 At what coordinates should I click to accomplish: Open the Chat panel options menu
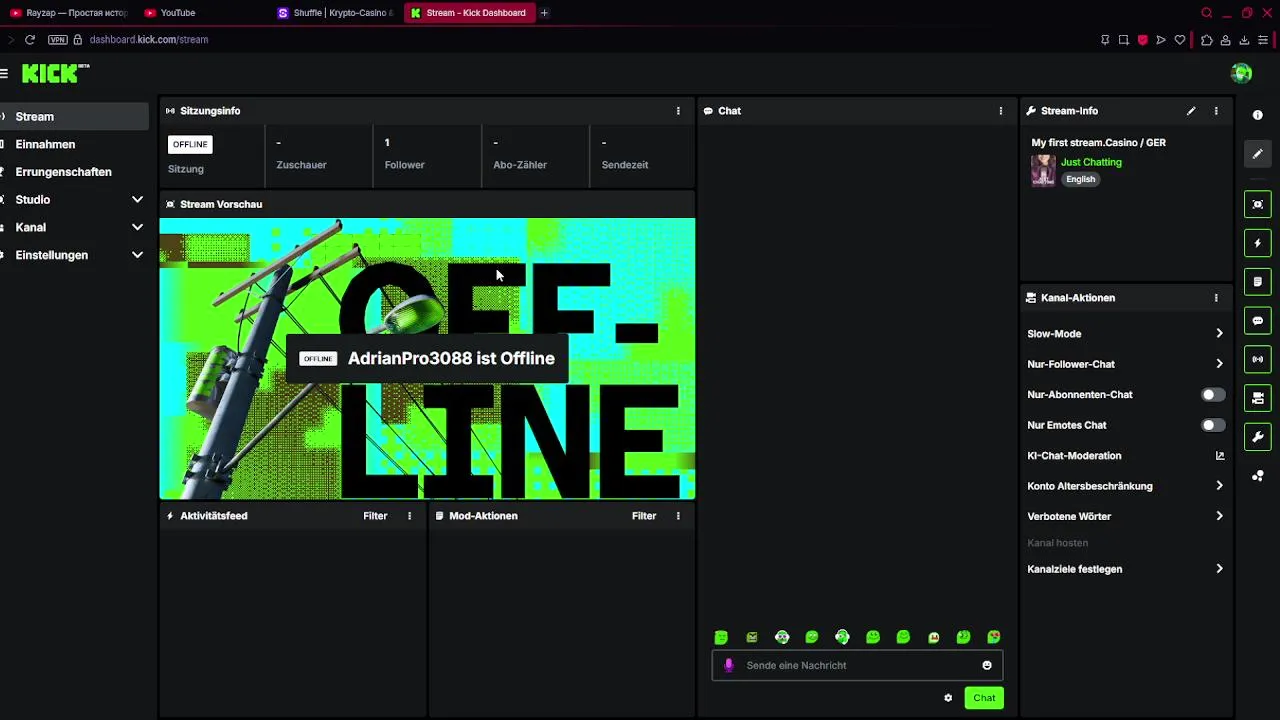pos(1000,111)
